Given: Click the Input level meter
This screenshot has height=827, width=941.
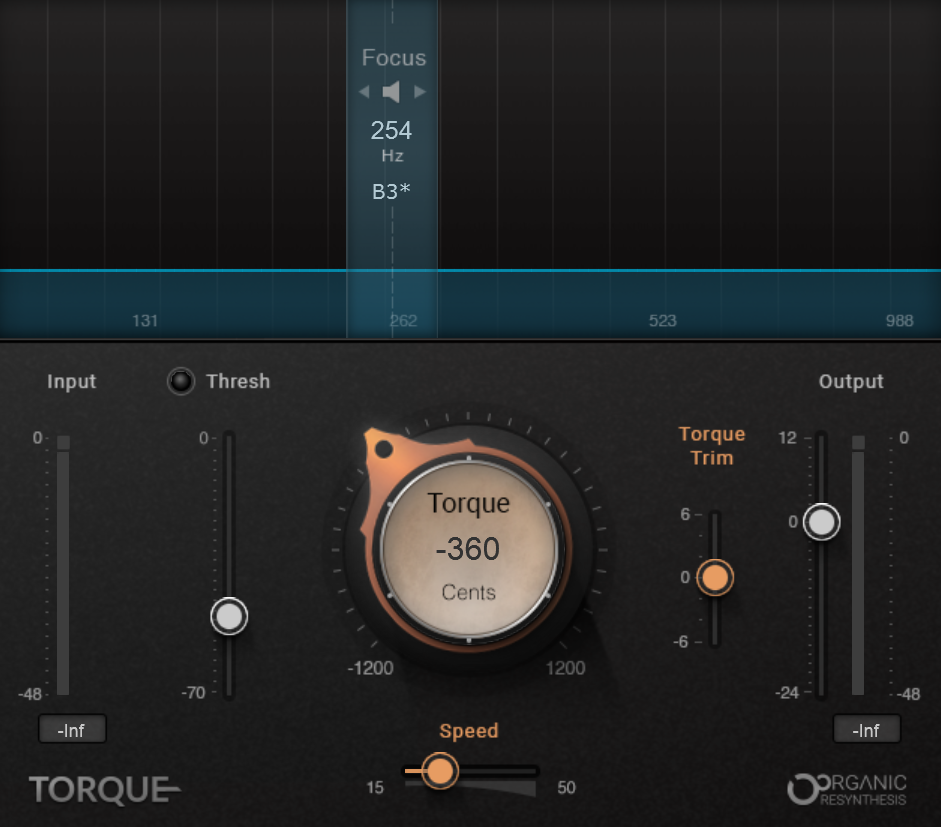Looking at the screenshot, I should tap(63, 565).
